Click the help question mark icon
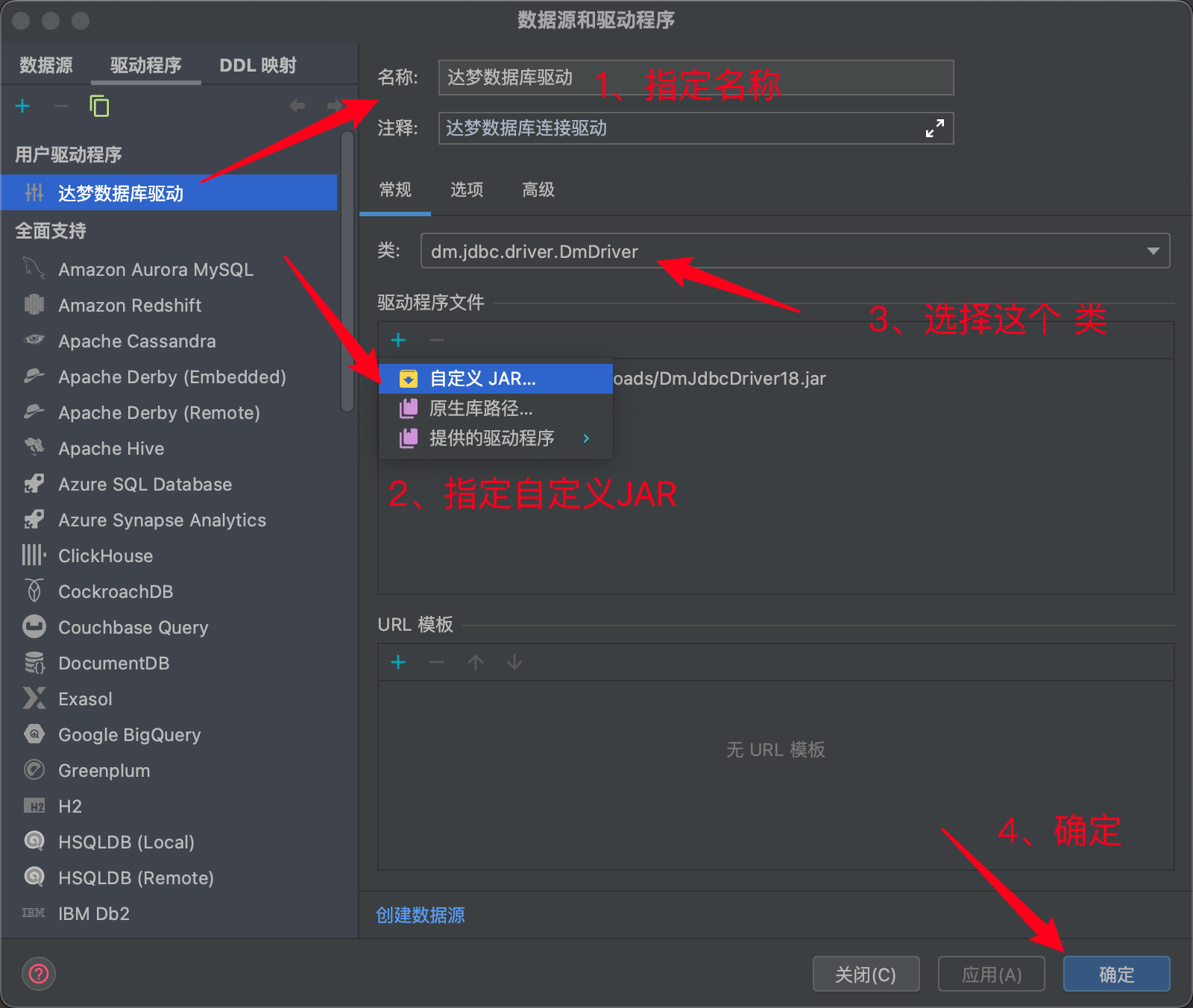 pyautogui.click(x=39, y=974)
